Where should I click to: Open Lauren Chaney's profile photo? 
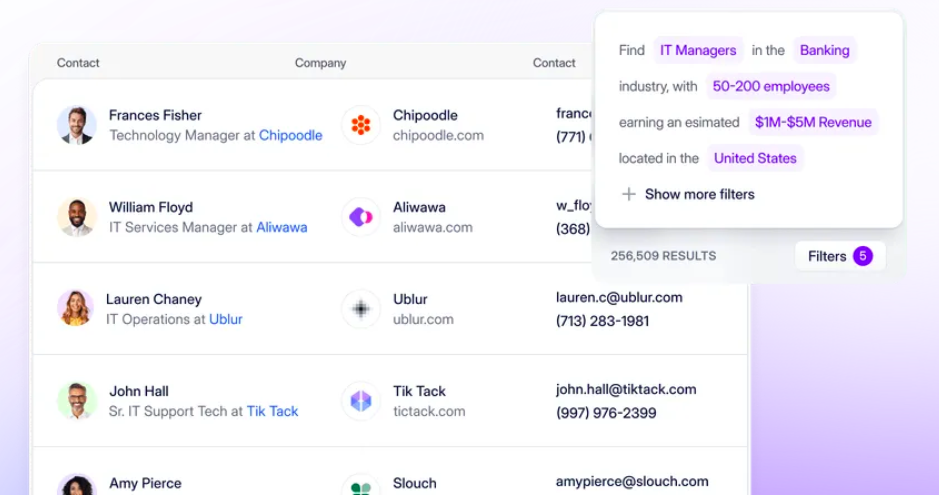pyautogui.click(x=75, y=309)
